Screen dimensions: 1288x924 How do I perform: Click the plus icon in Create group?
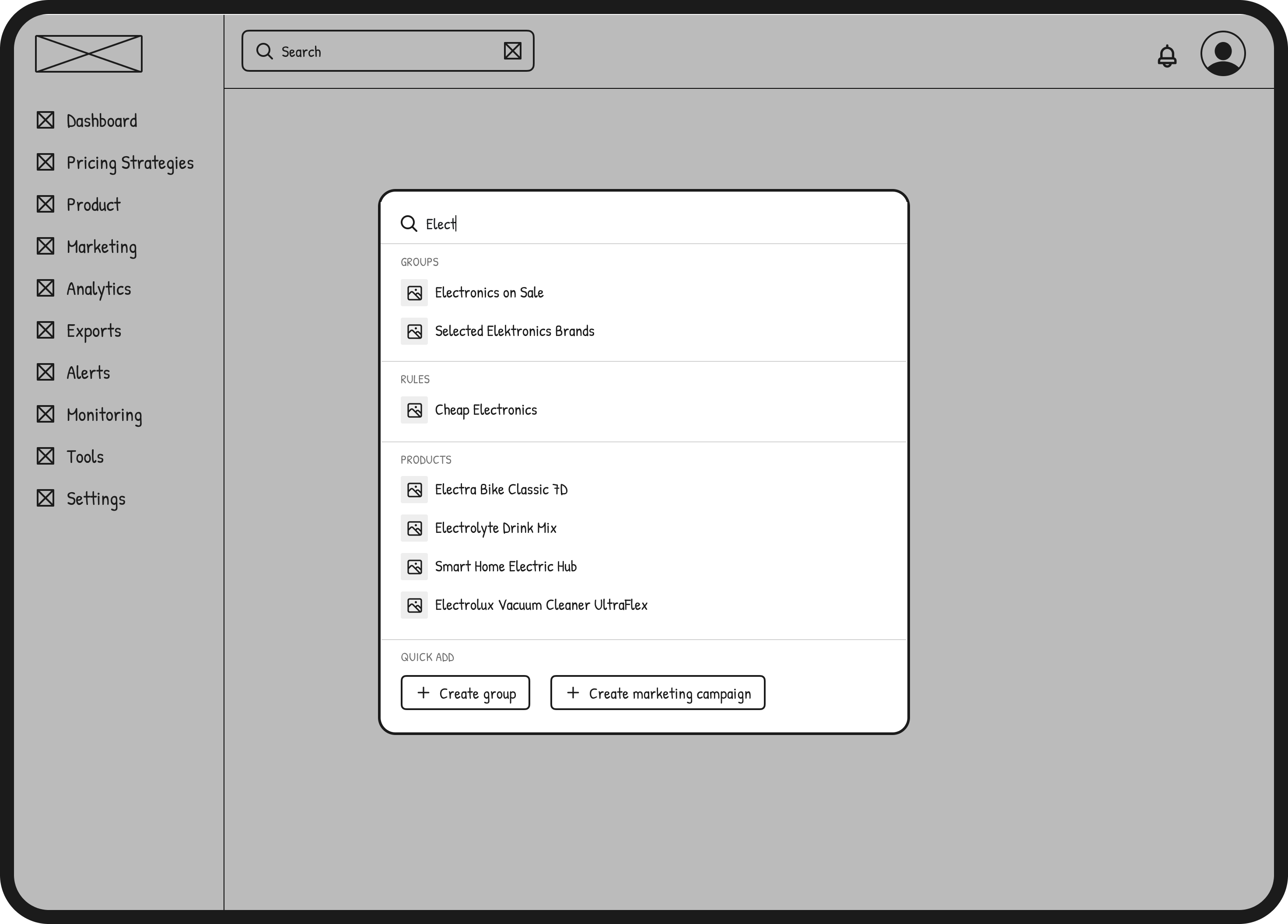point(423,693)
